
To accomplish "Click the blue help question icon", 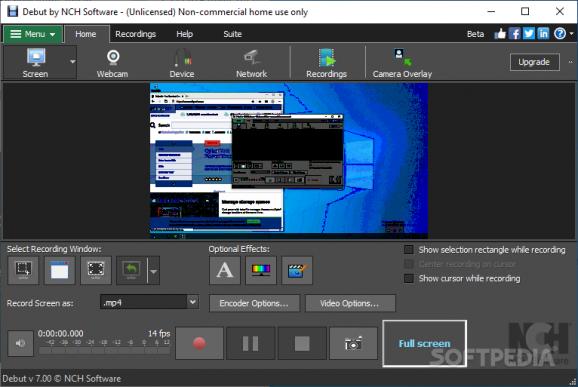I will coord(560,34).
